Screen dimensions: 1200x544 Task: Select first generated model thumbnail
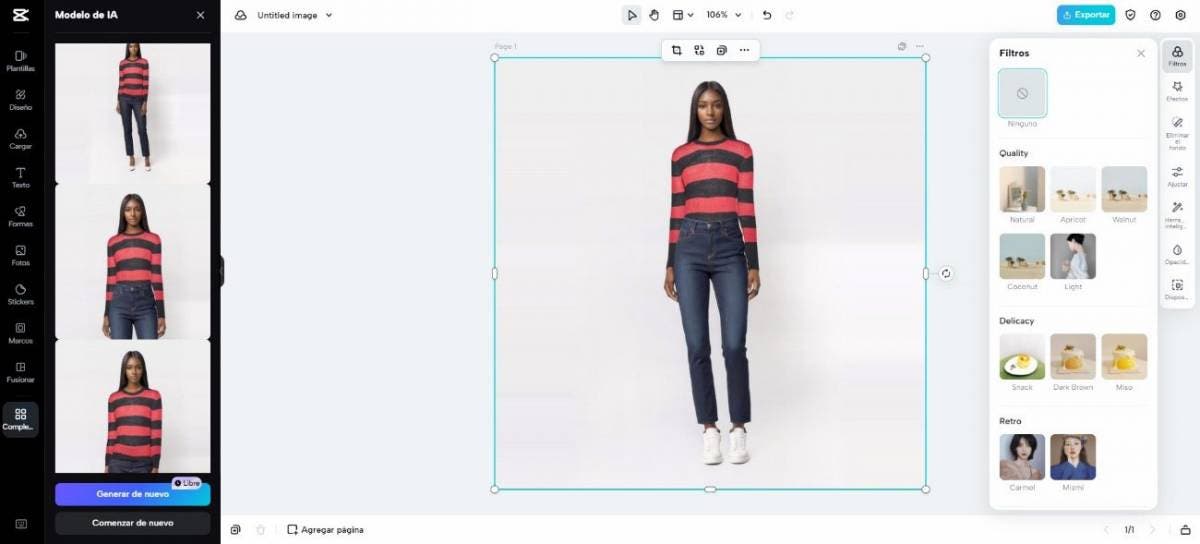tap(132, 112)
